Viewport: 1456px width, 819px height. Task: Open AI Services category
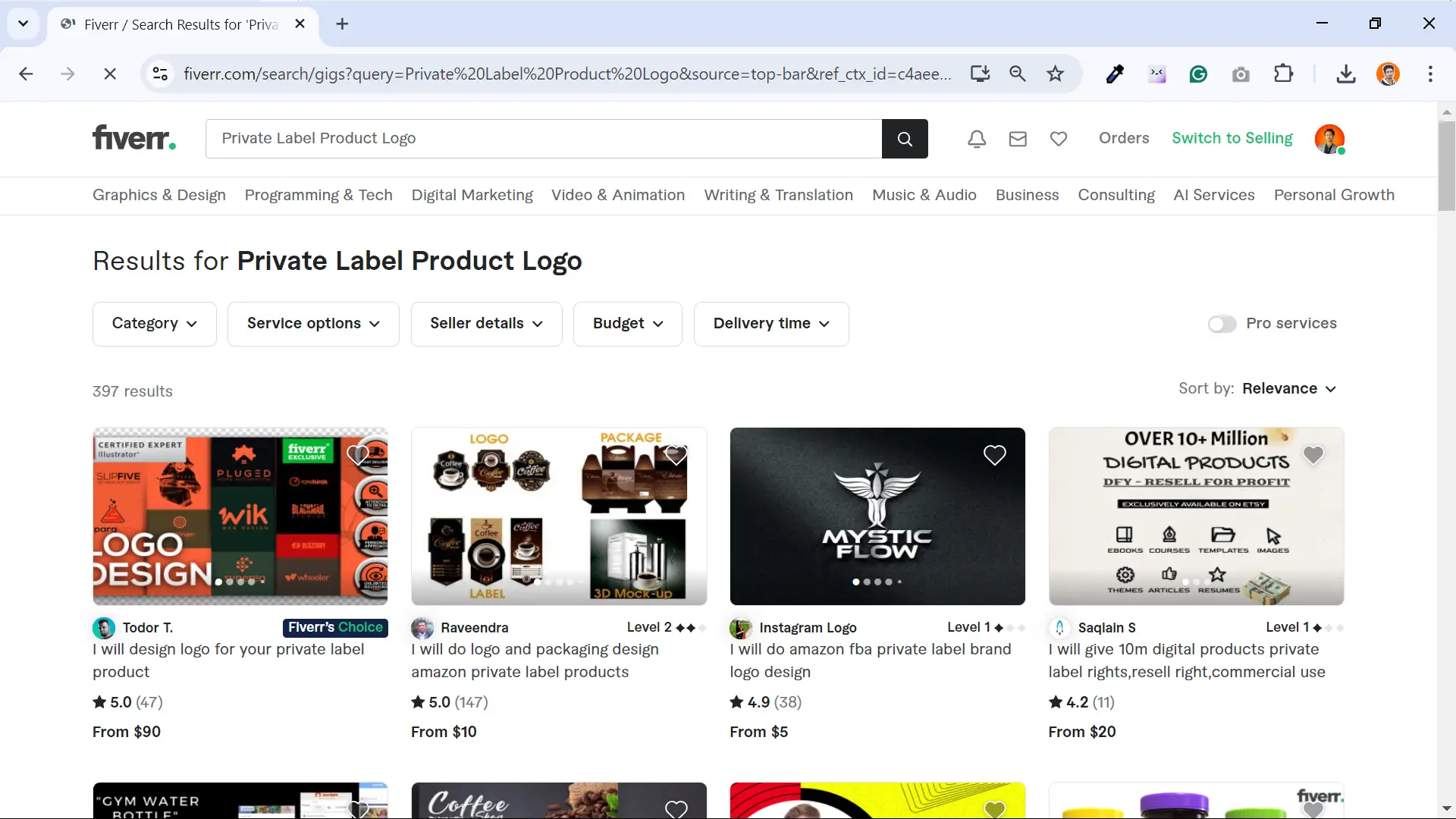[x=1214, y=195]
